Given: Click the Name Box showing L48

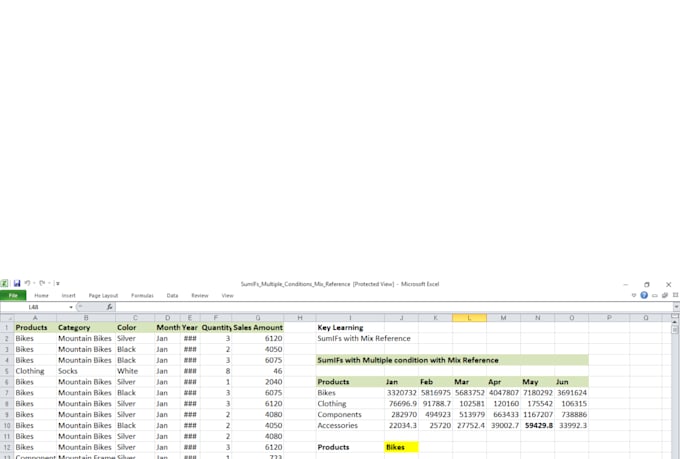Looking at the screenshot, I should [x=34, y=307].
